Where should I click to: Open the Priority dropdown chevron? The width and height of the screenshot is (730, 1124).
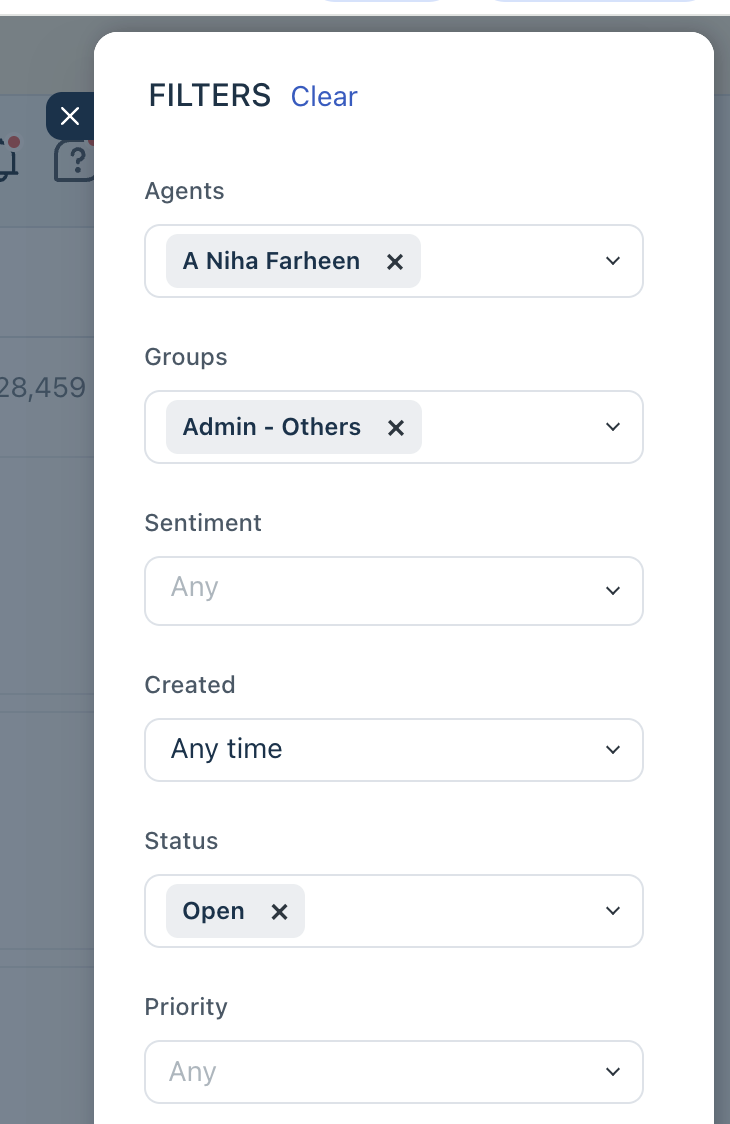point(613,1072)
